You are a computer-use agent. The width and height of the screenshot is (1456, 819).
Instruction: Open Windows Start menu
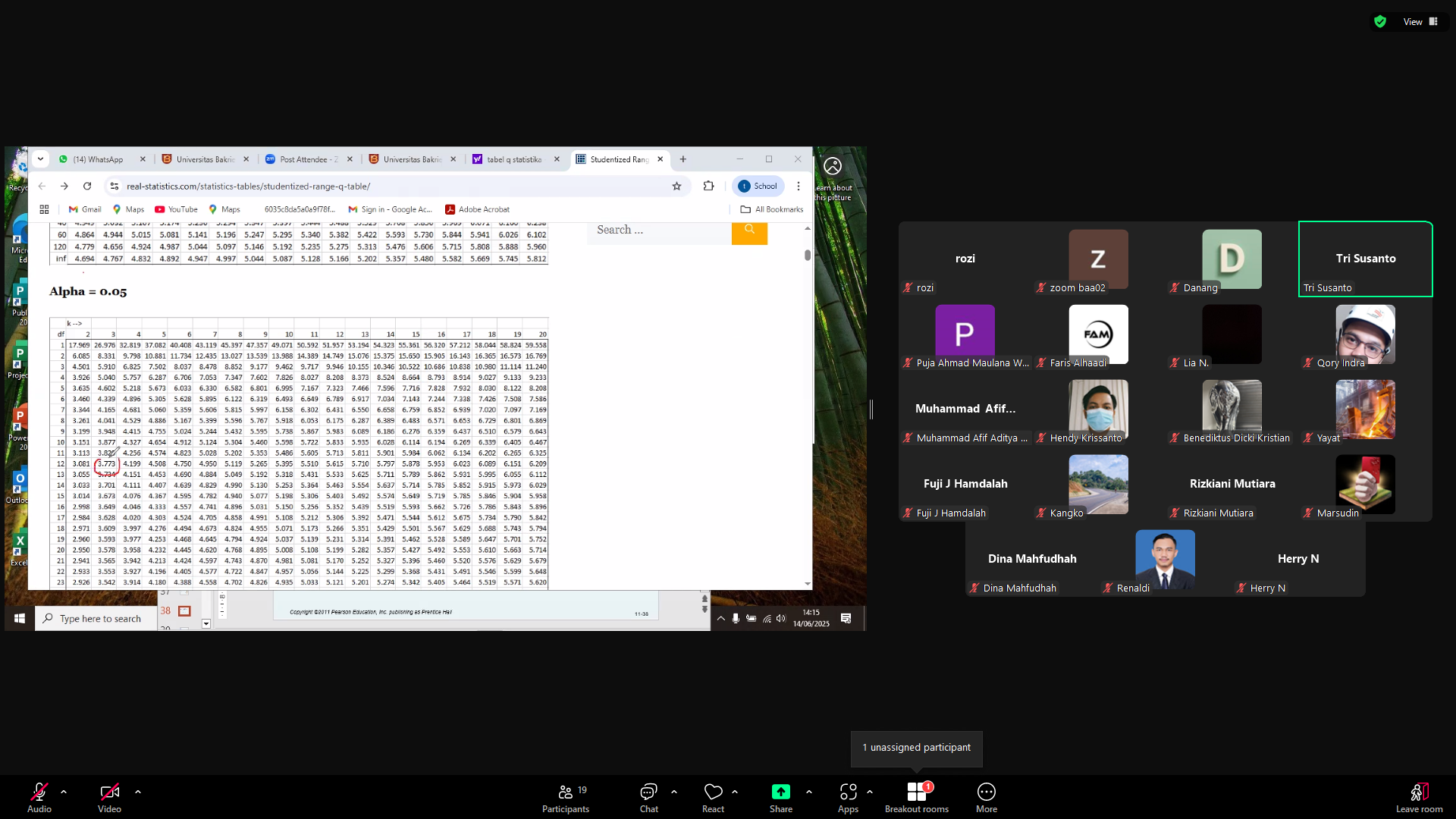coord(20,618)
